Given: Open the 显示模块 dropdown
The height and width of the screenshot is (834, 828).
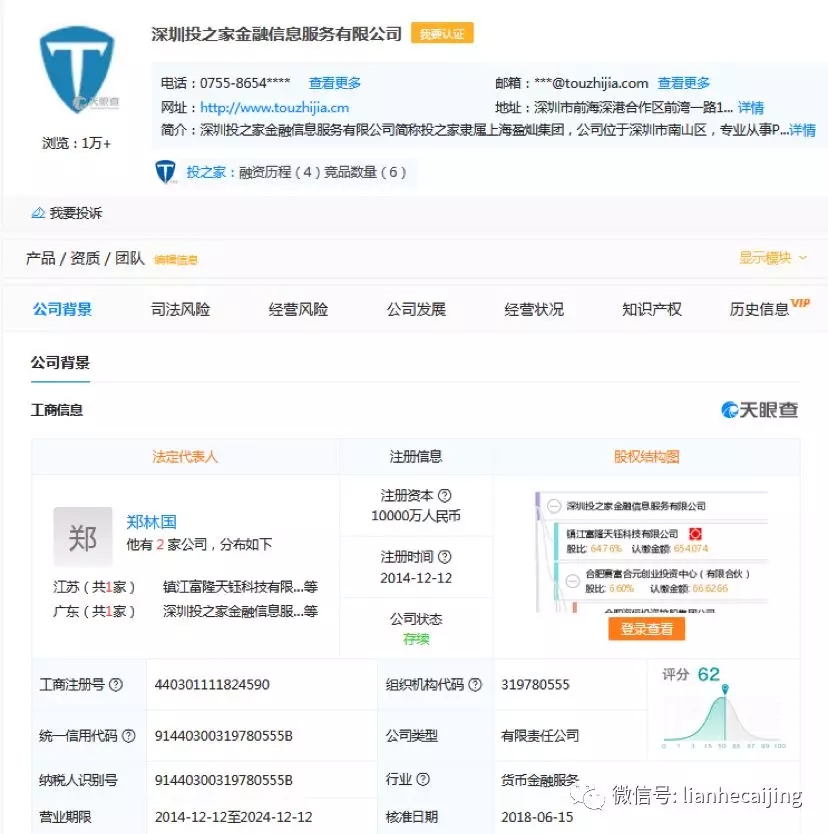Looking at the screenshot, I should tap(768, 257).
